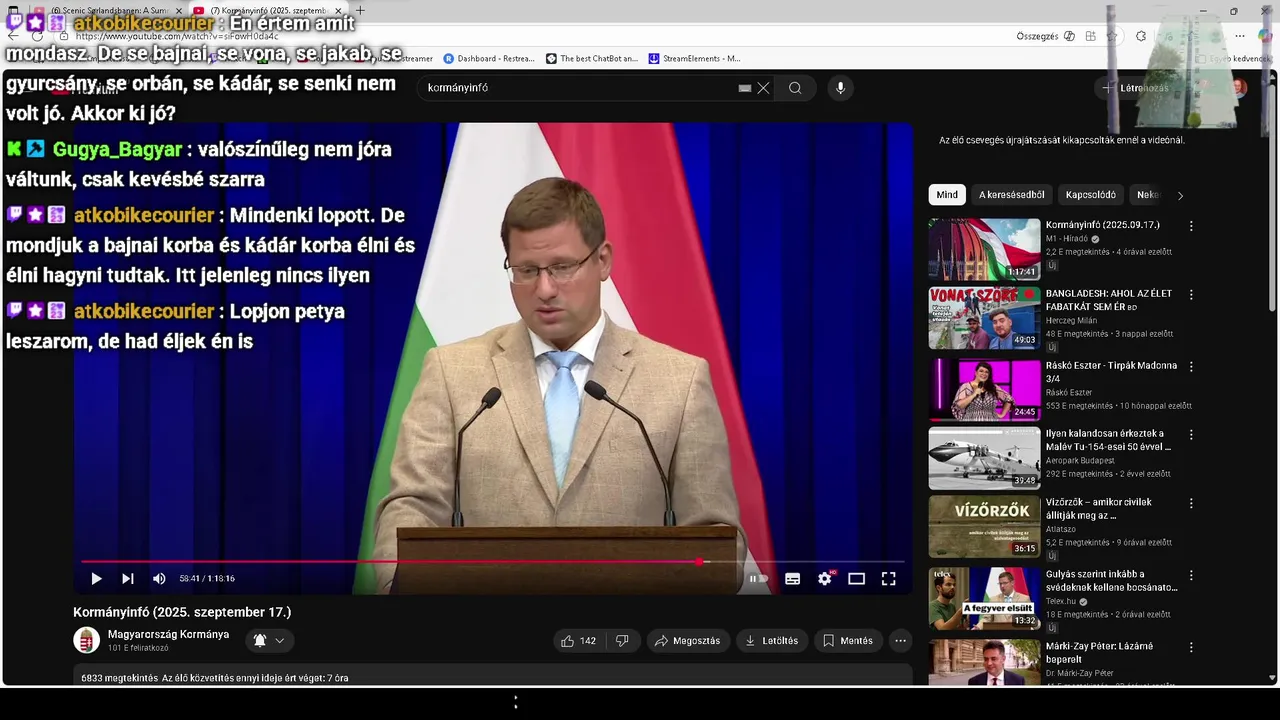Open options menu for Vízőrzők video
1280x720 pixels.
(1190, 504)
